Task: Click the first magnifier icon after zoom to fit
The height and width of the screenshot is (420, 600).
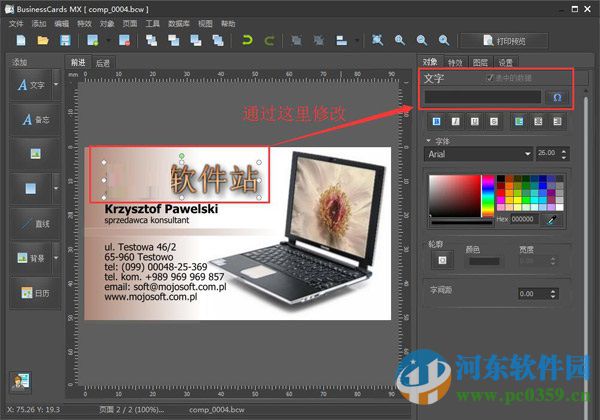Action: coord(400,40)
